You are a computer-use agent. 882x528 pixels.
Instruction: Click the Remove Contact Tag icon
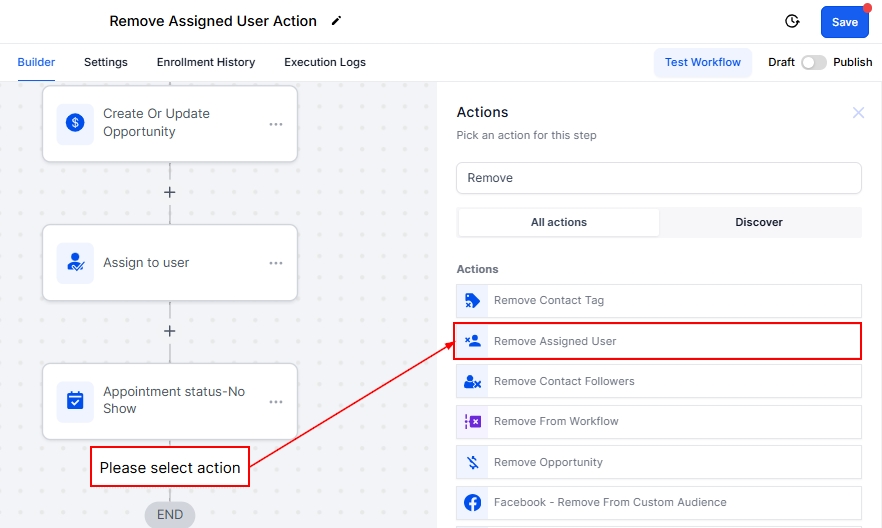pos(473,300)
